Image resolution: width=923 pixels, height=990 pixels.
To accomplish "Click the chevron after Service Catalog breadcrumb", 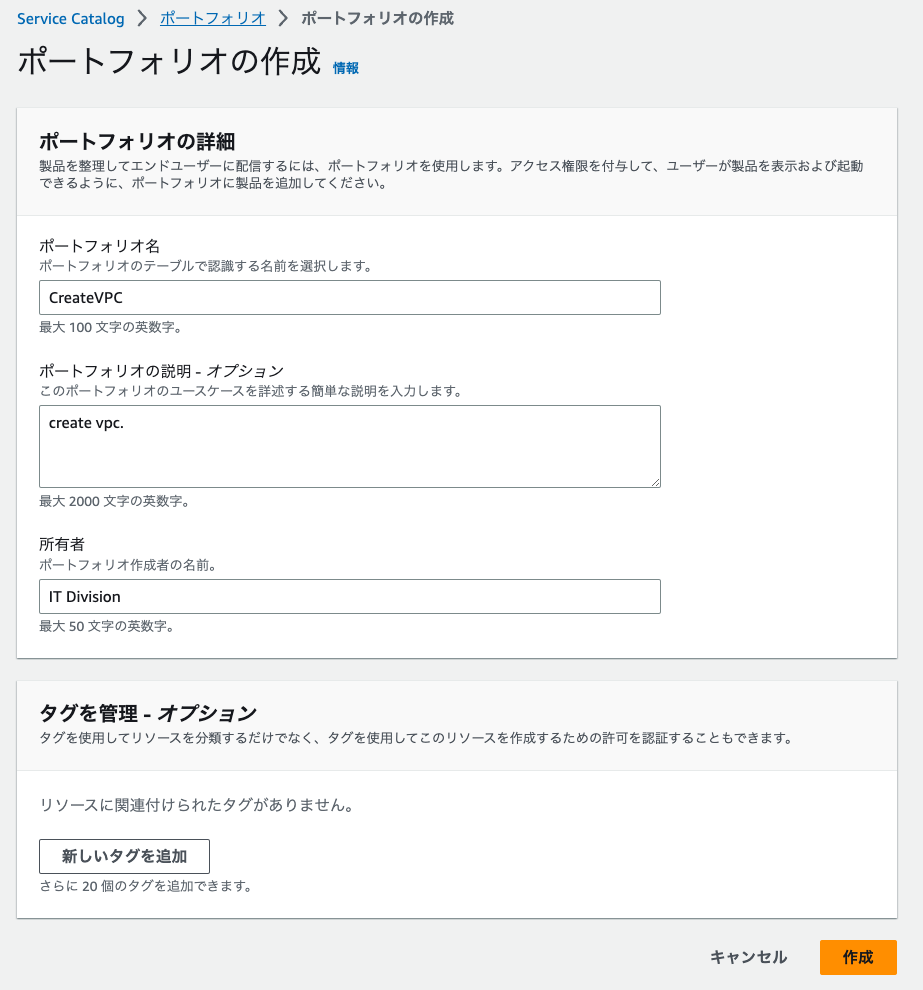I will (x=142, y=19).
